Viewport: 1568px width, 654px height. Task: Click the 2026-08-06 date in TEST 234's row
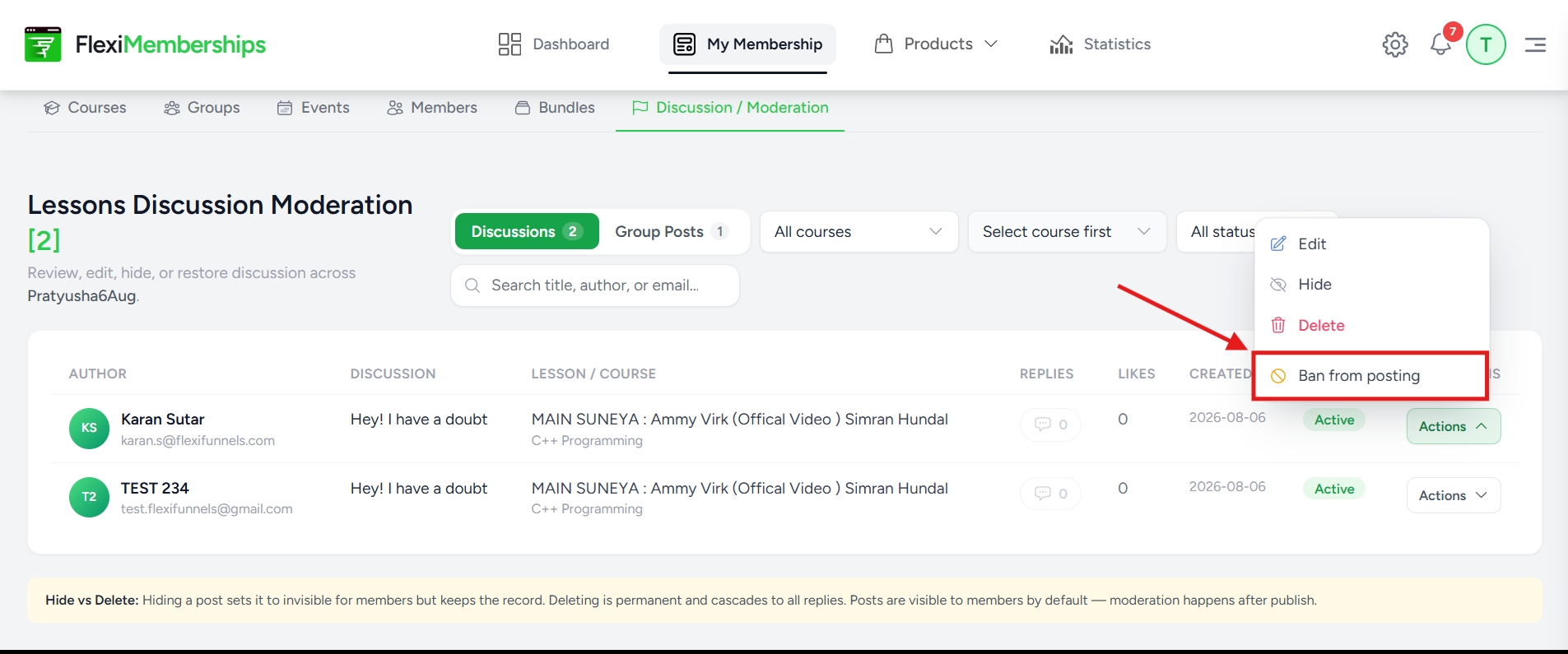point(1227,487)
